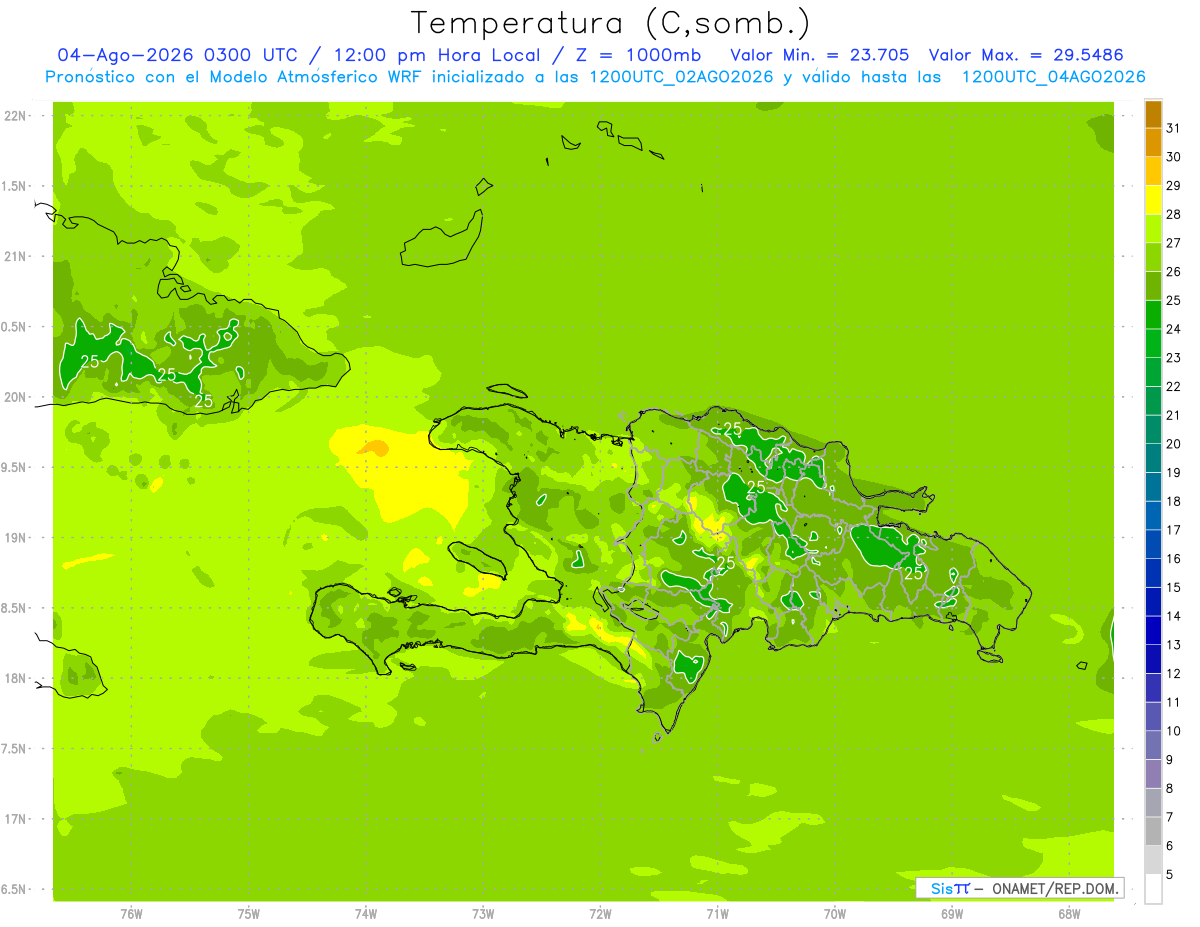Select "Valor Min. = 23.705" text
This screenshot has width=1200, height=927.
tap(820, 55)
